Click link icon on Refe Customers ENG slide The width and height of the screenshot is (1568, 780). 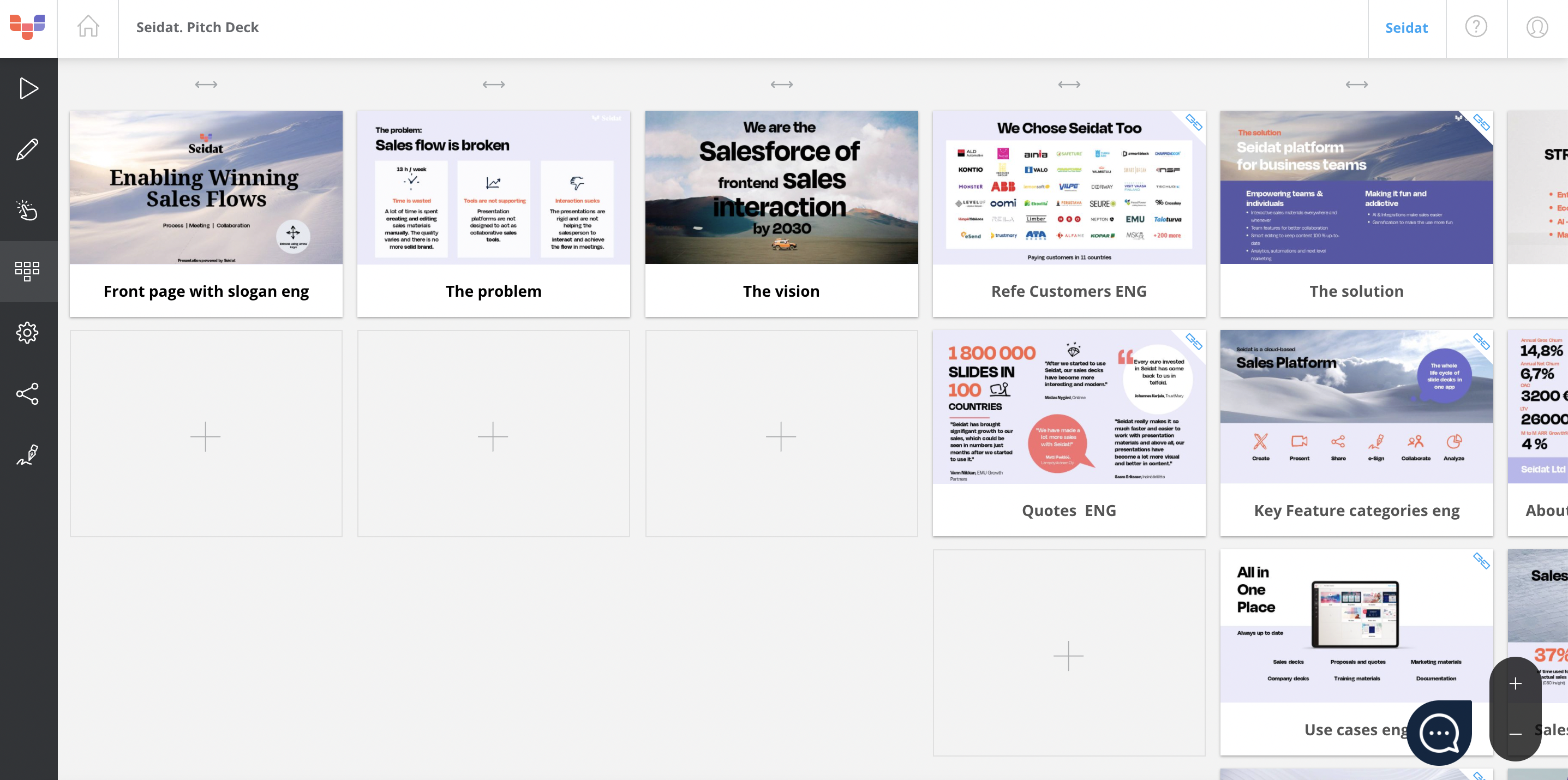click(x=1194, y=122)
